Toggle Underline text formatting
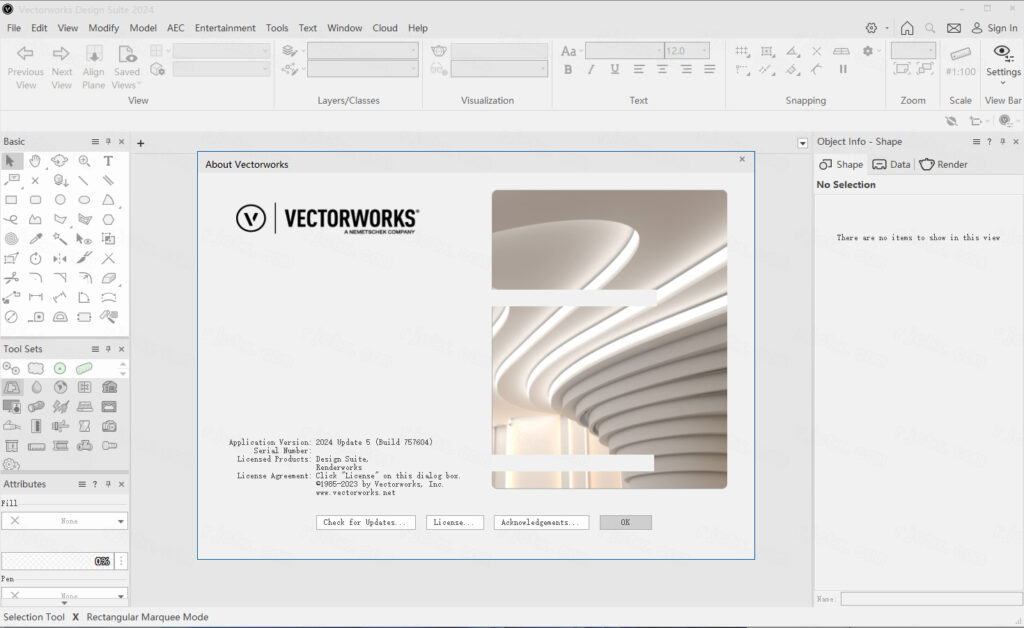 point(614,70)
